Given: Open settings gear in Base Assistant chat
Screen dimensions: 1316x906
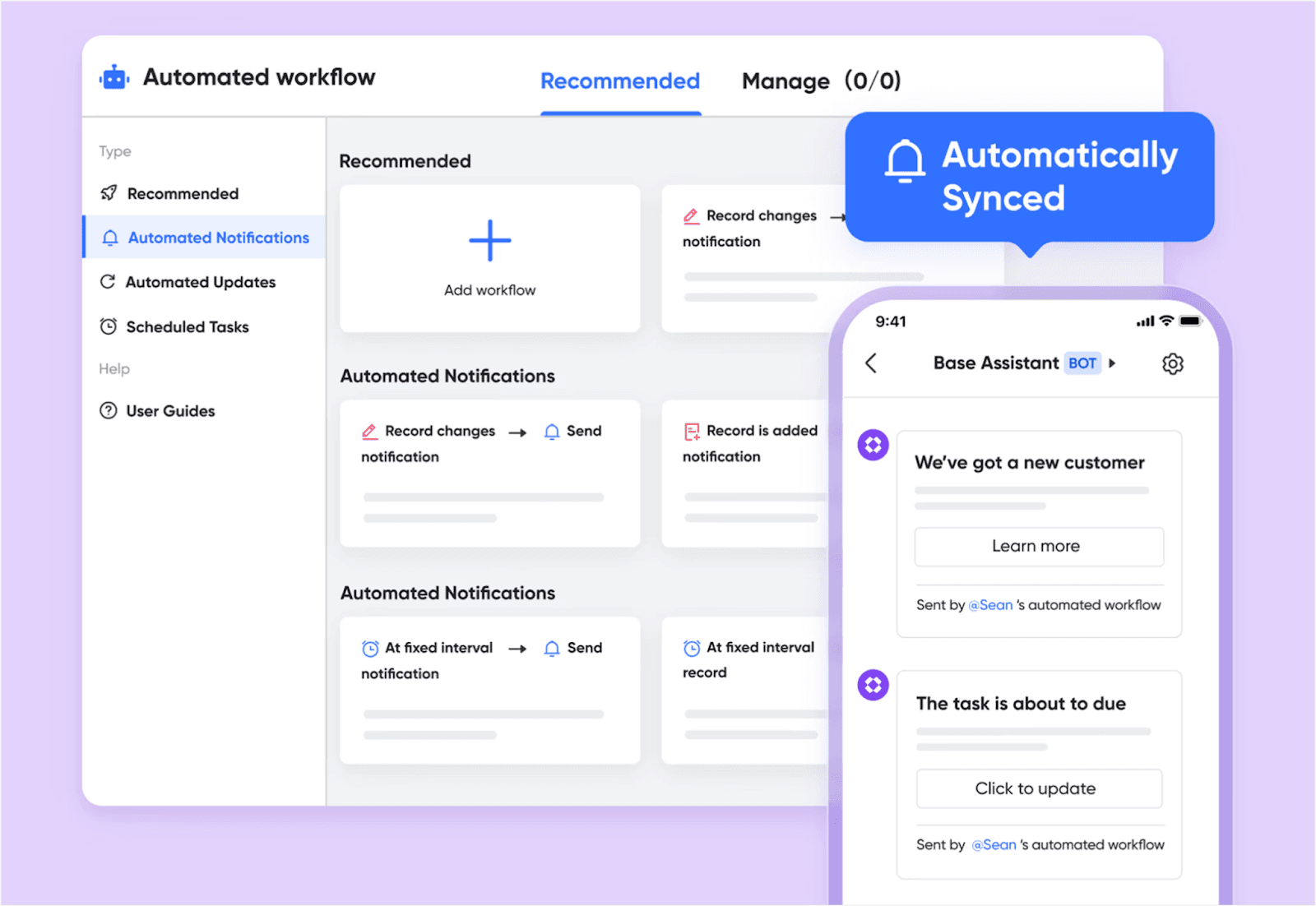Looking at the screenshot, I should [x=1174, y=363].
